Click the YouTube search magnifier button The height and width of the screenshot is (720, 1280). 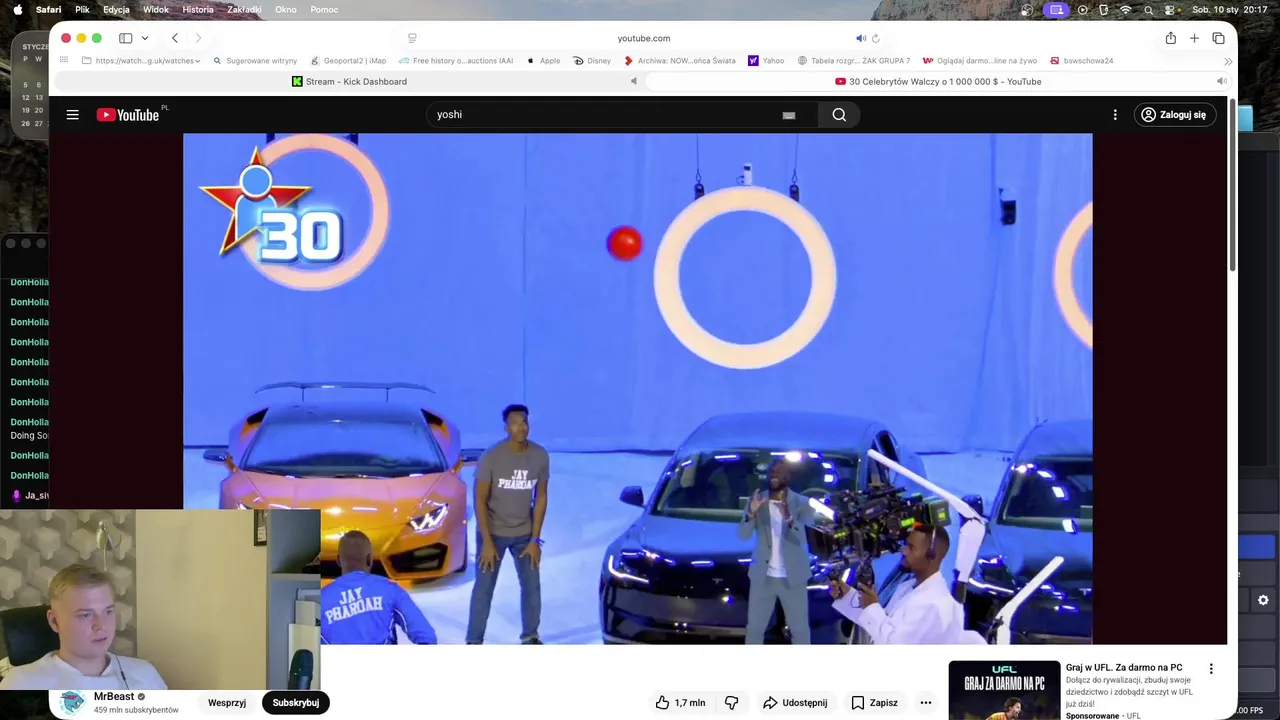(x=839, y=115)
